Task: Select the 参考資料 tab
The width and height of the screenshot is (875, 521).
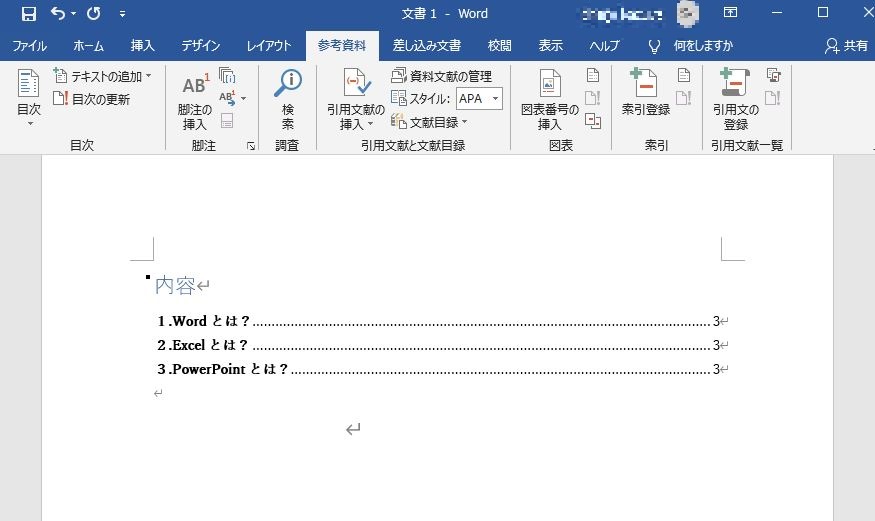Action: tap(342, 46)
